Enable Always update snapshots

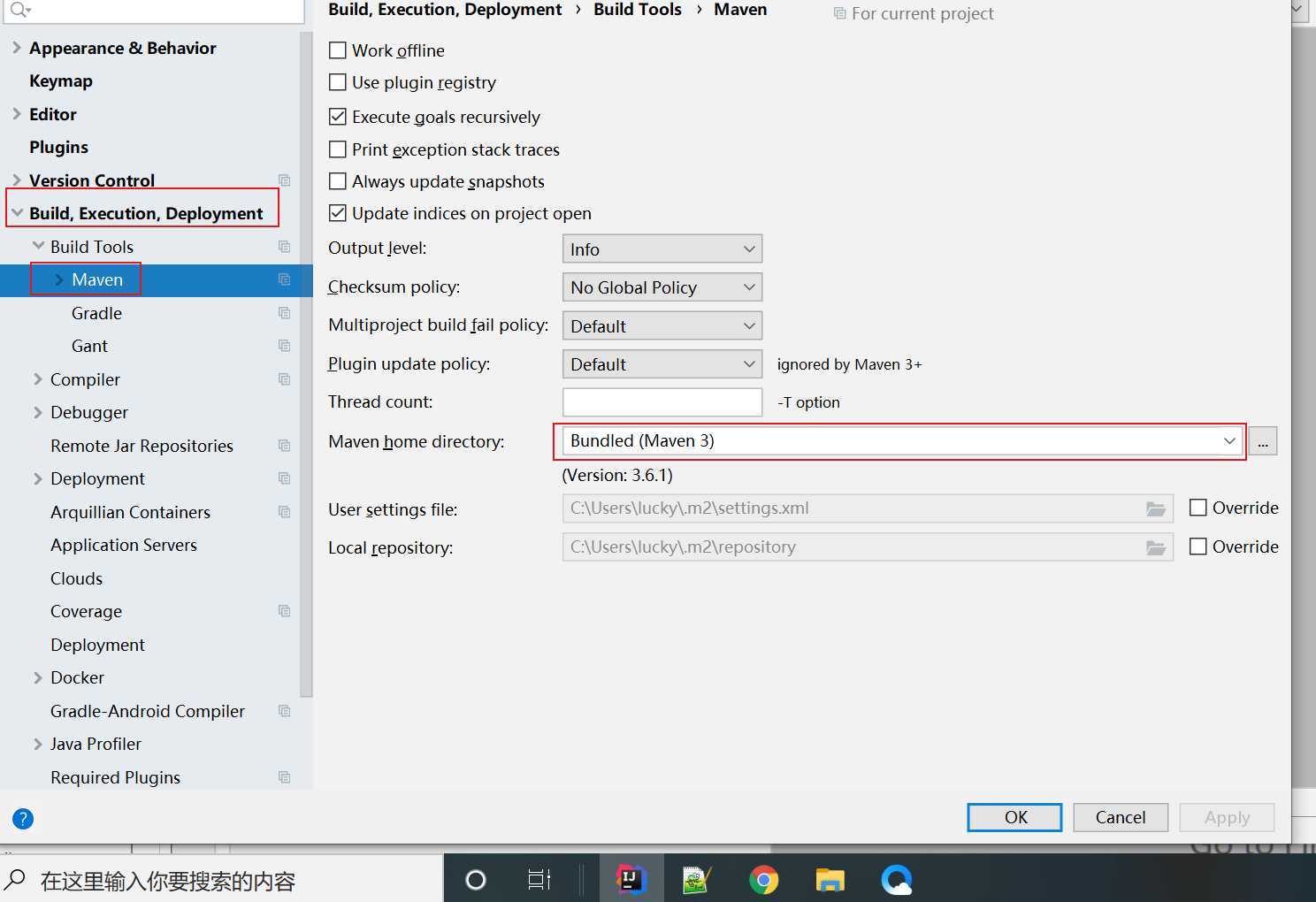tap(338, 181)
